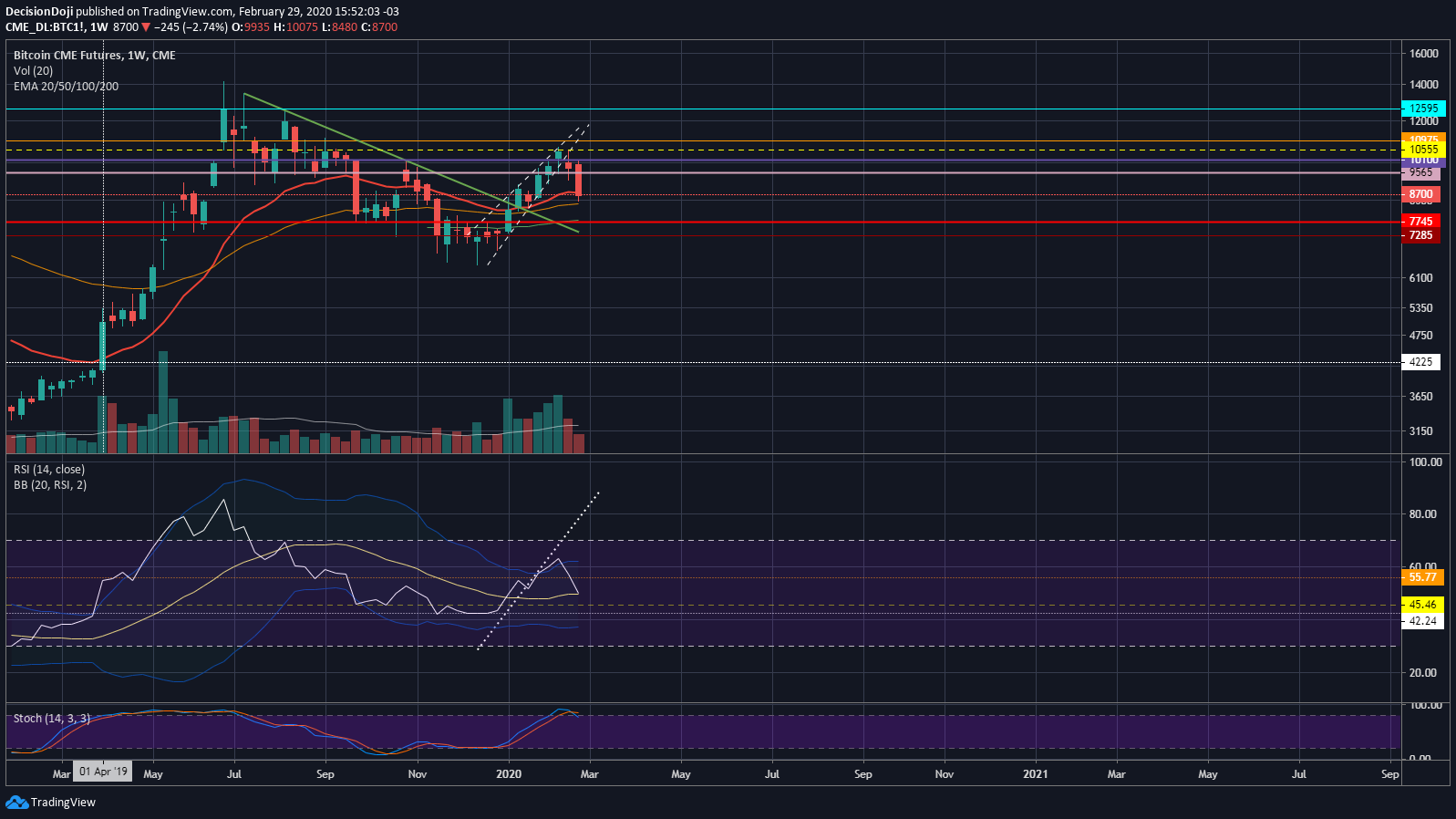Select the 12595 cyan price label
The width and height of the screenshot is (1456, 819).
[x=1423, y=108]
